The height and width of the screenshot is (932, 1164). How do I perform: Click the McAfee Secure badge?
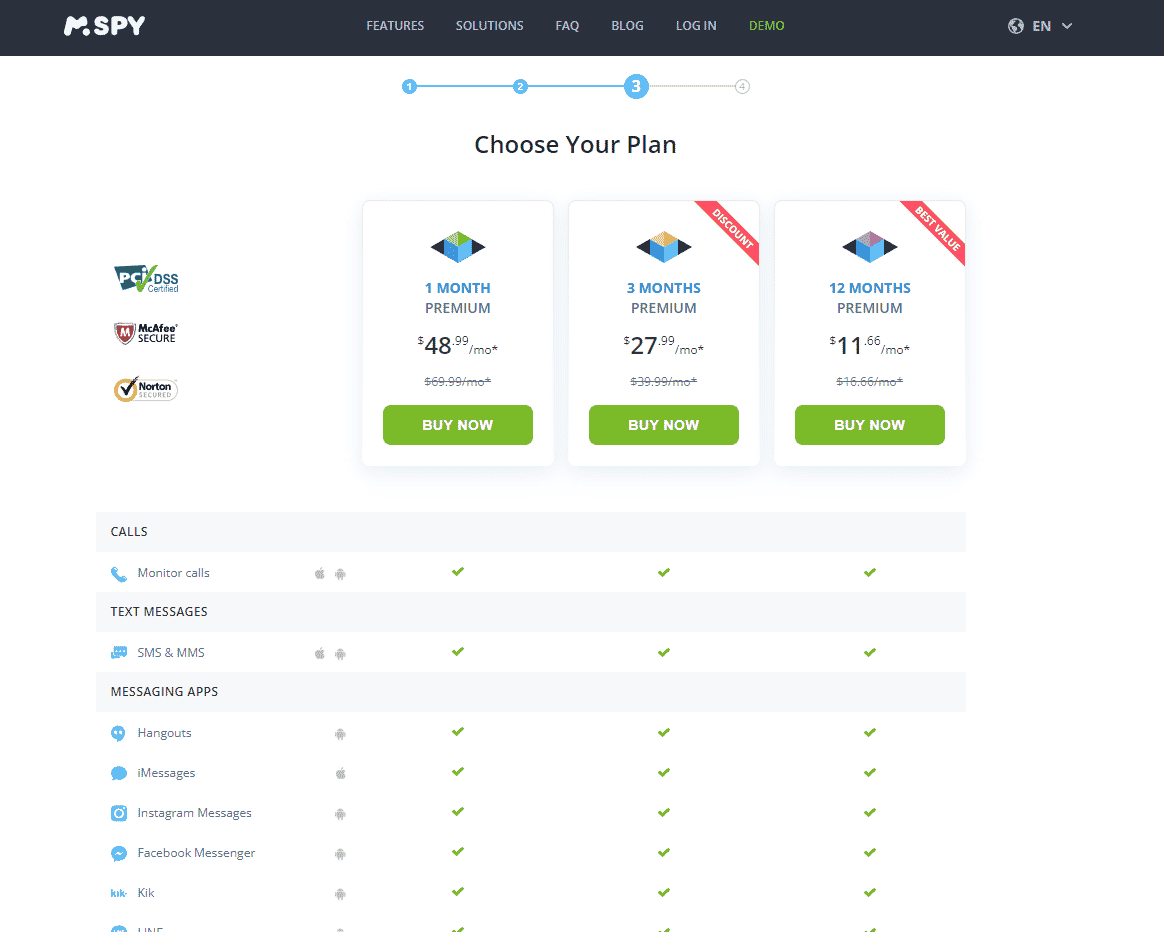pos(146,333)
